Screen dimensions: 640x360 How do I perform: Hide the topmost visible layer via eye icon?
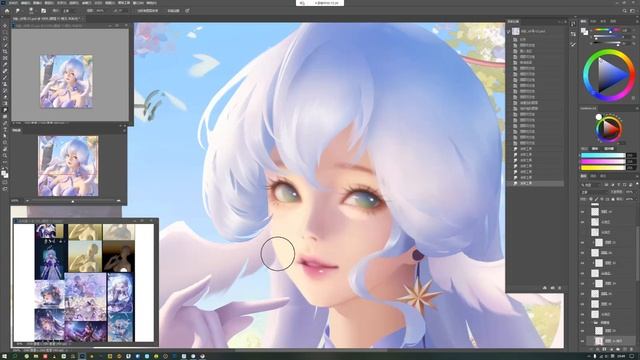582,212
